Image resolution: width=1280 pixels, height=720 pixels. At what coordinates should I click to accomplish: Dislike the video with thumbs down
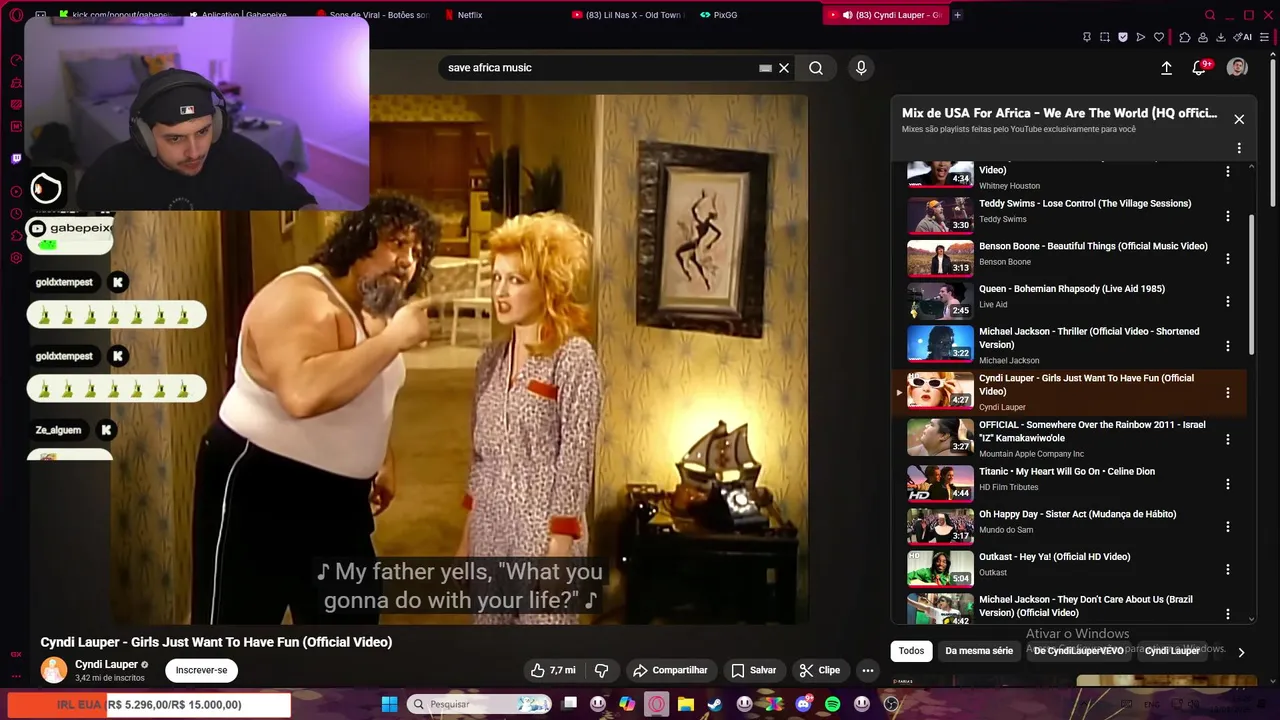click(x=602, y=670)
